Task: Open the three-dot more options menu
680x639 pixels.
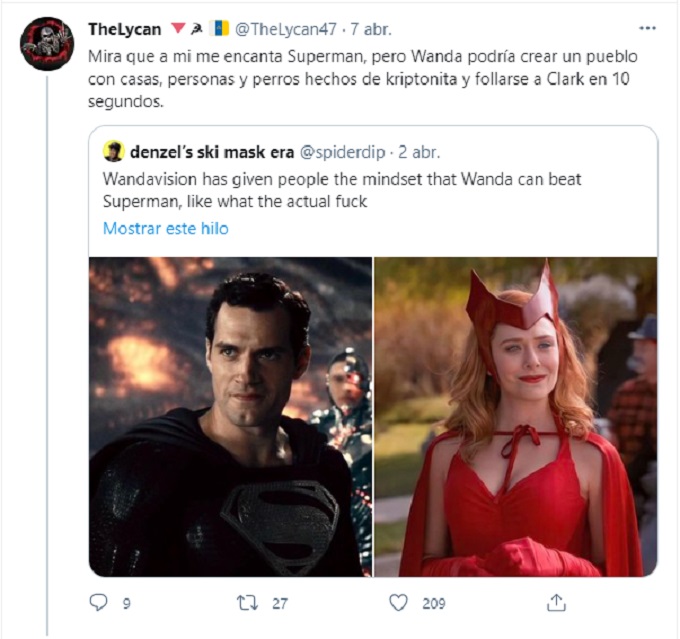Action: tap(647, 29)
